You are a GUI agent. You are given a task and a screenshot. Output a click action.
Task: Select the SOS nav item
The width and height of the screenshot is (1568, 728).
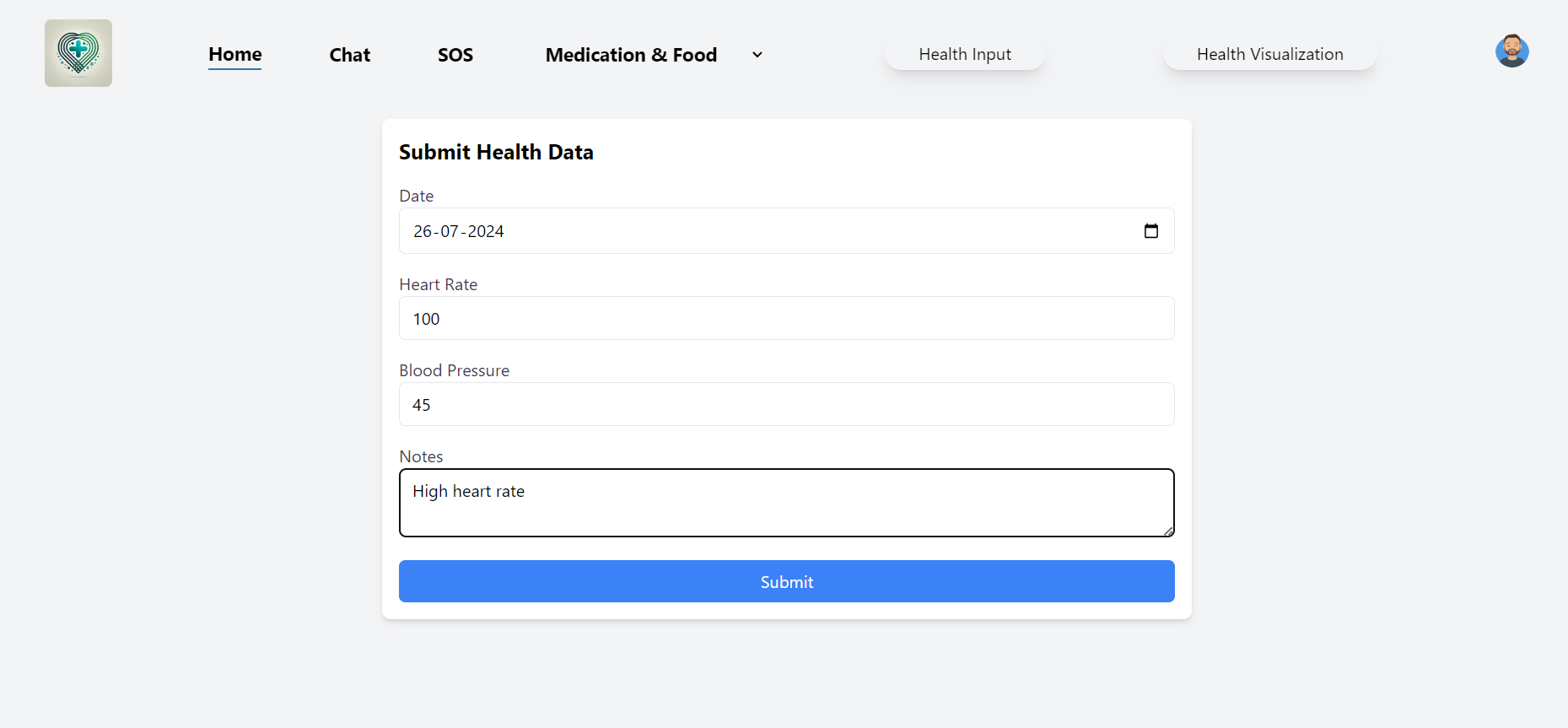coord(455,55)
